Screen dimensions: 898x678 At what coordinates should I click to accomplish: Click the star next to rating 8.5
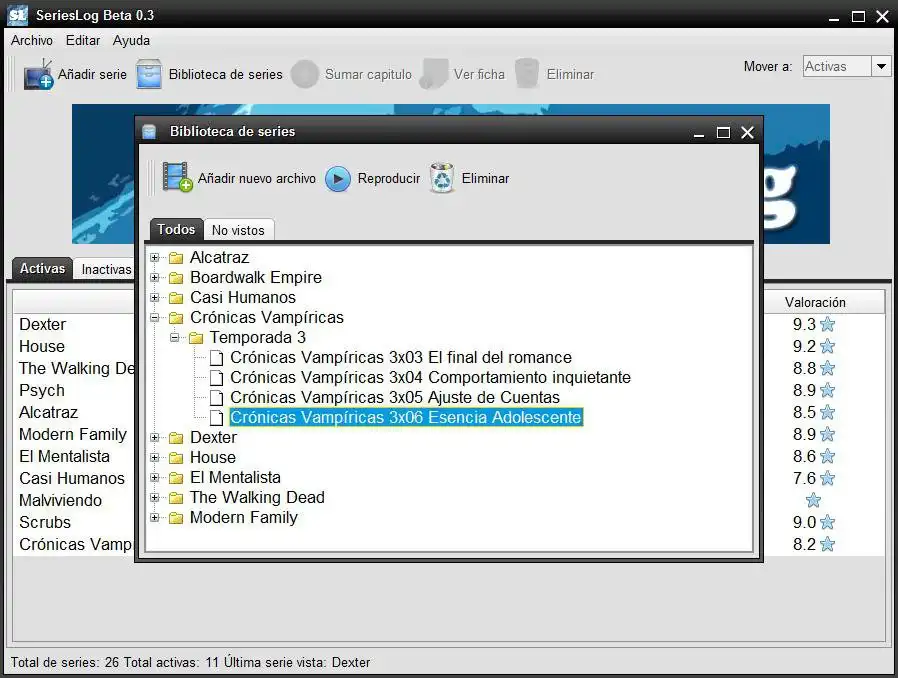[x=827, y=412]
